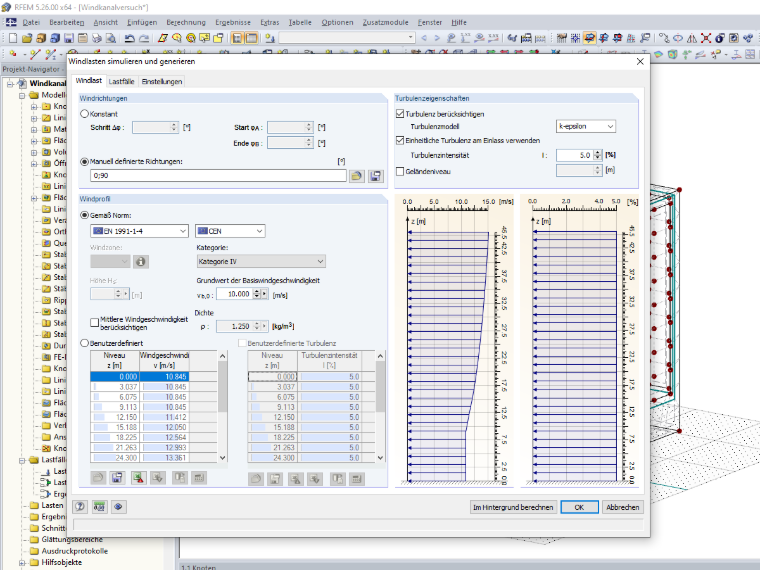Open saved wind directions list icon
This screenshot has width=760, height=570.
coord(357,176)
